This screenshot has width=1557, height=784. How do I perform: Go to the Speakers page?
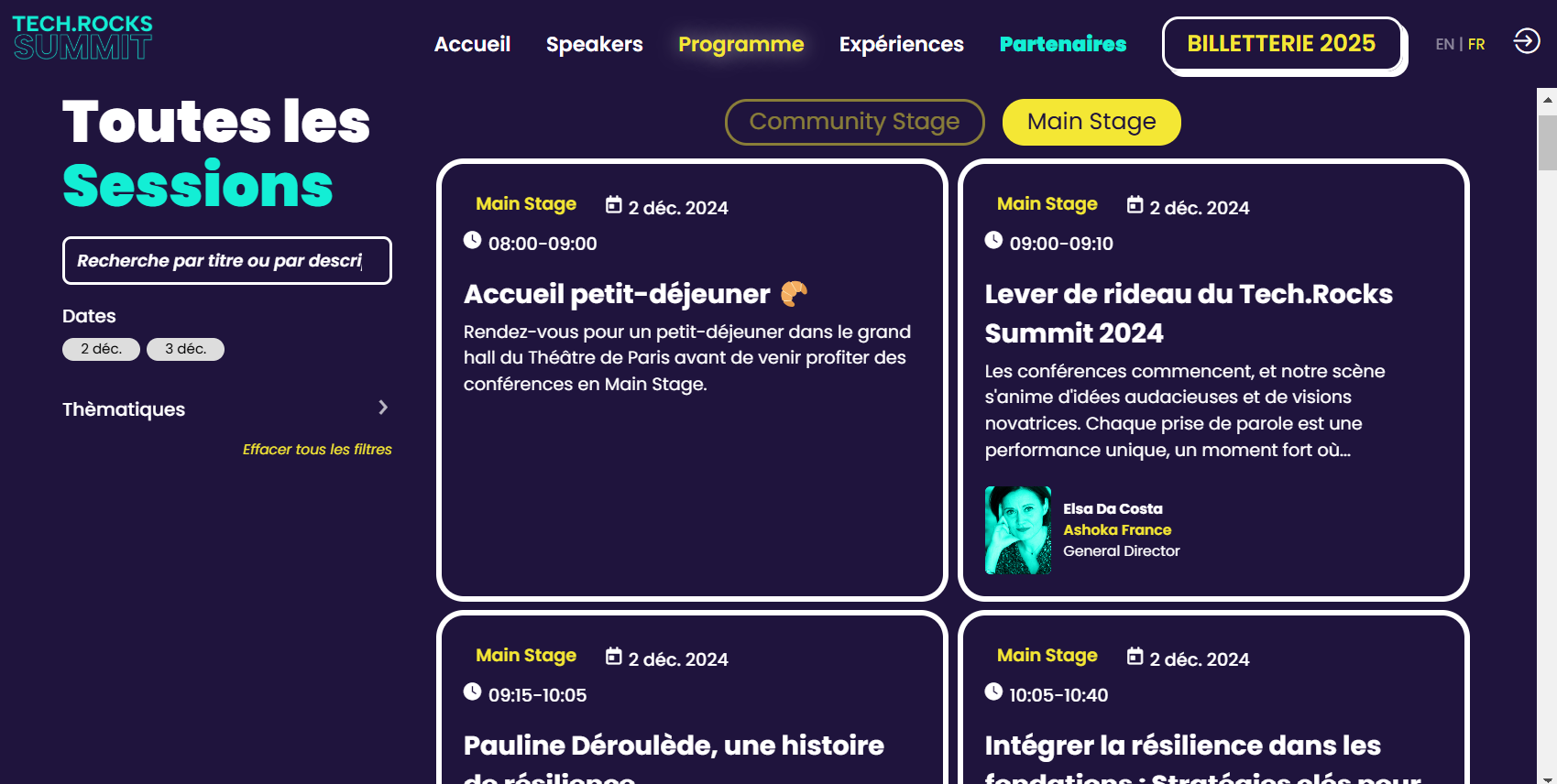pos(594,44)
